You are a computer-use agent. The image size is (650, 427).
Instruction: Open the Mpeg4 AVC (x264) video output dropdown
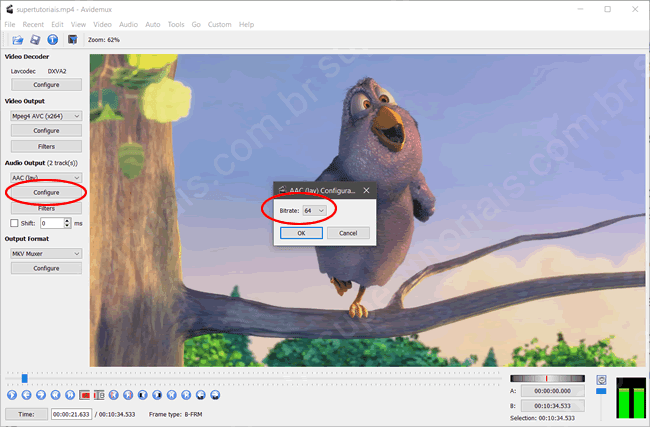pos(46,116)
